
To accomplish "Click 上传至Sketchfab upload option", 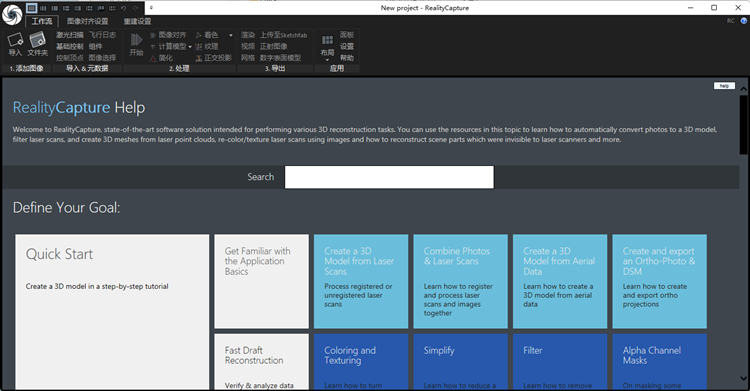I will click(283, 35).
